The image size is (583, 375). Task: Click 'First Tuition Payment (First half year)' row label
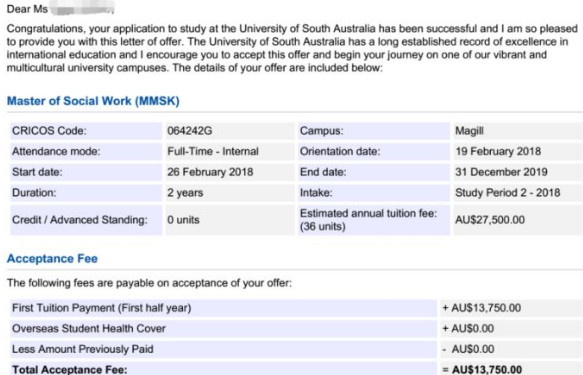click(x=102, y=308)
